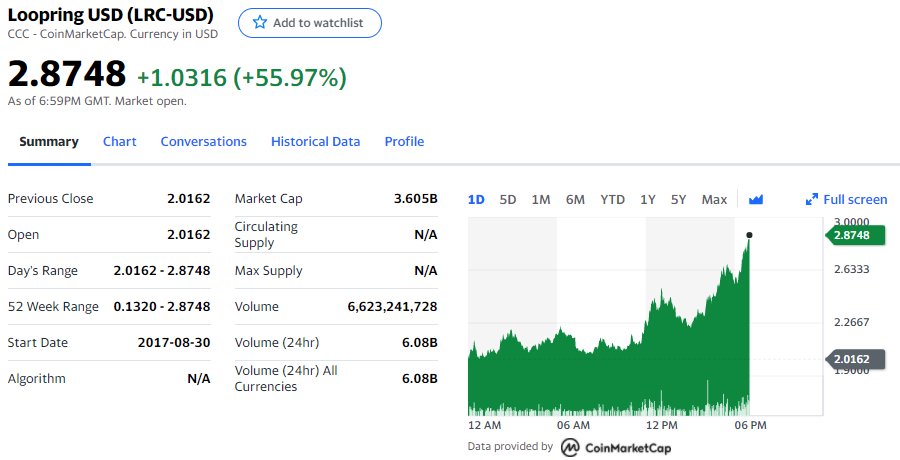Image resolution: width=900 pixels, height=460 pixels.
Task: Click the 'CCC - CoinMarketCap. Currency in USD' subtitle
Action: (113, 34)
